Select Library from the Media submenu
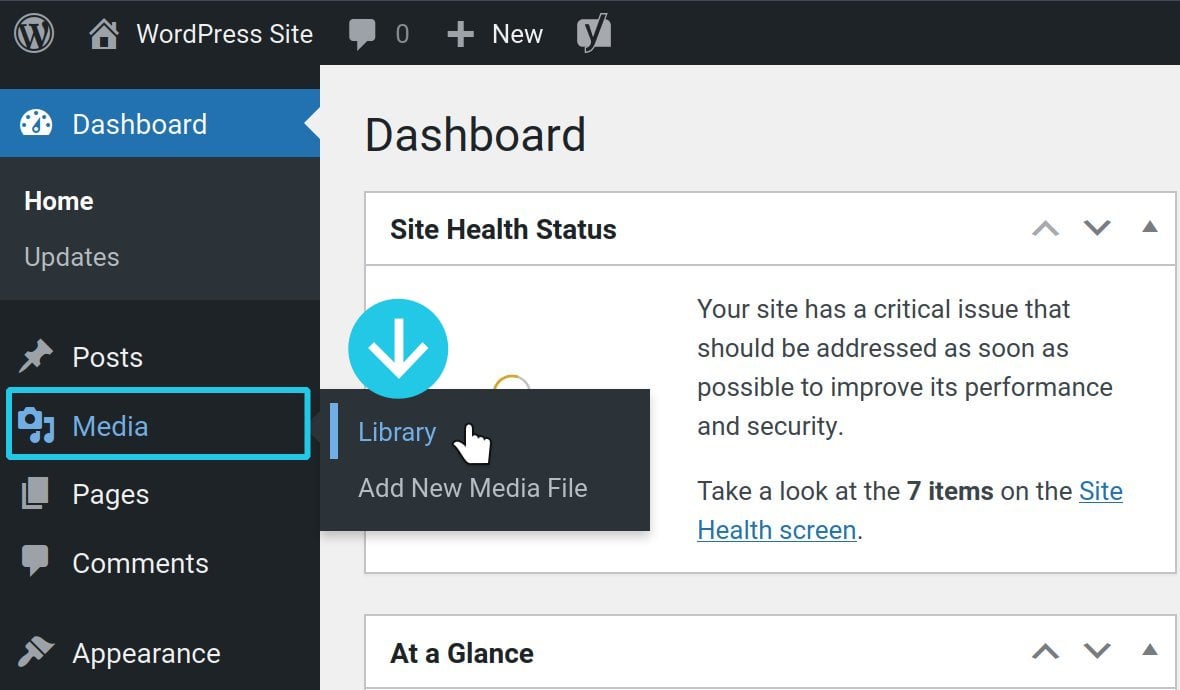Screen dimensions: 1180x690 pyautogui.click(x=397, y=432)
